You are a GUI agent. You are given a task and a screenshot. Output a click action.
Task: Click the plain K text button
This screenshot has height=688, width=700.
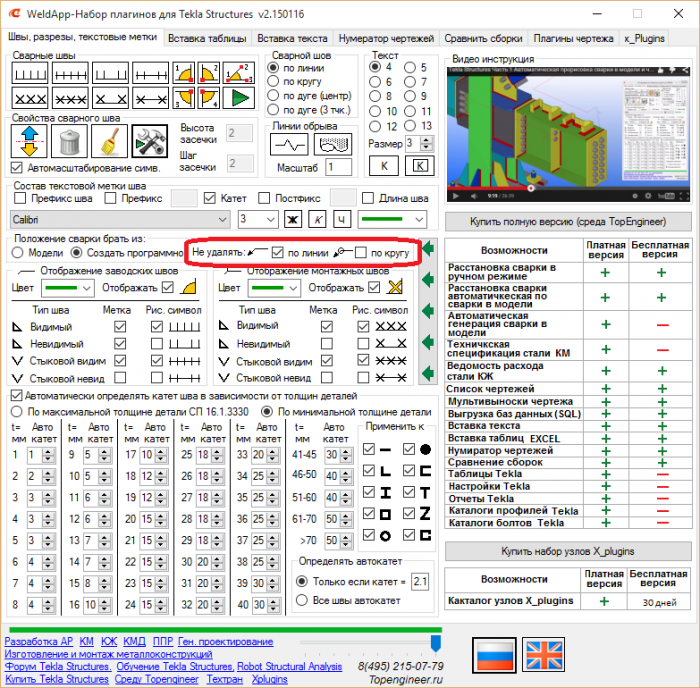pos(384,166)
